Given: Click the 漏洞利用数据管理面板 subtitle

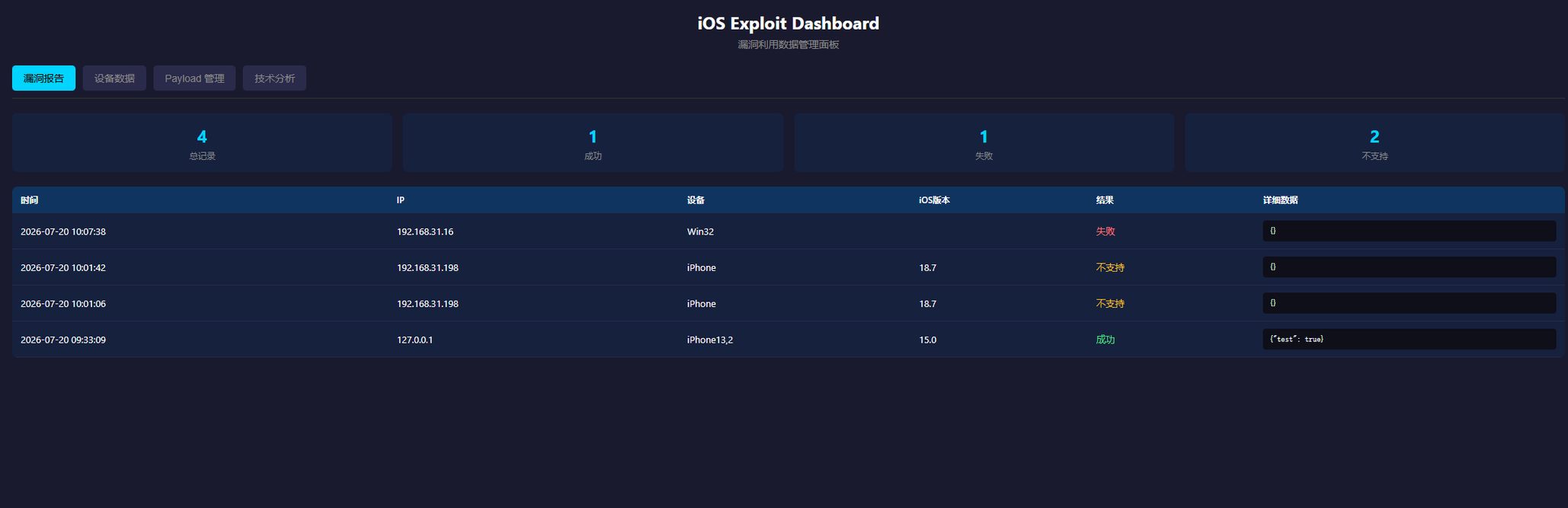Looking at the screenshot, I should tap(788, 45).
